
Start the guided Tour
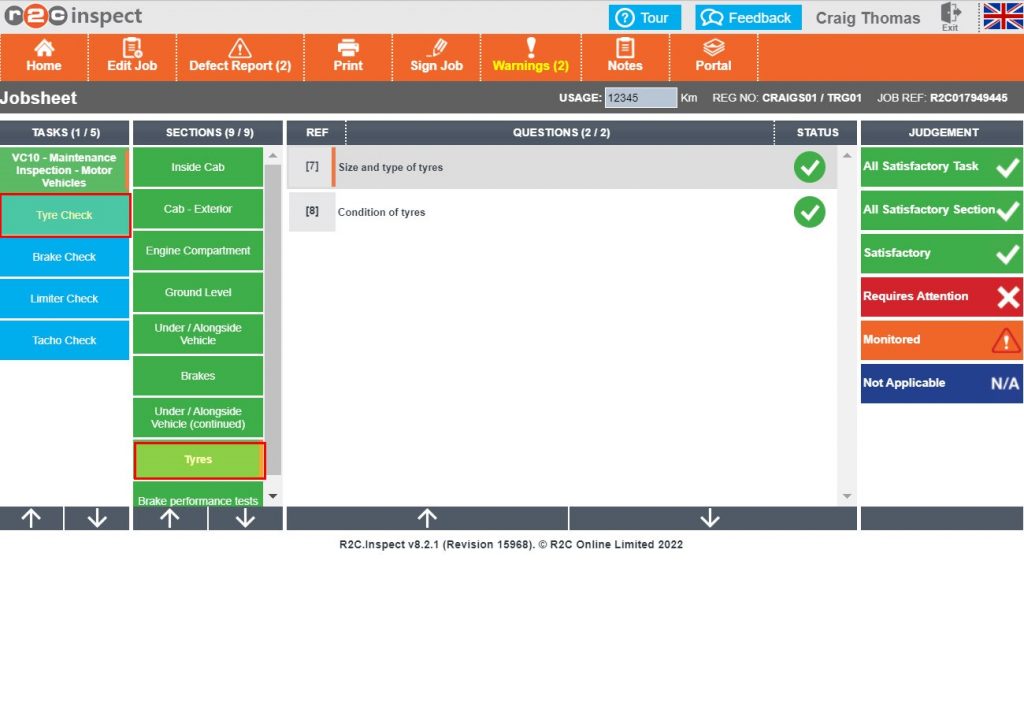644,16
